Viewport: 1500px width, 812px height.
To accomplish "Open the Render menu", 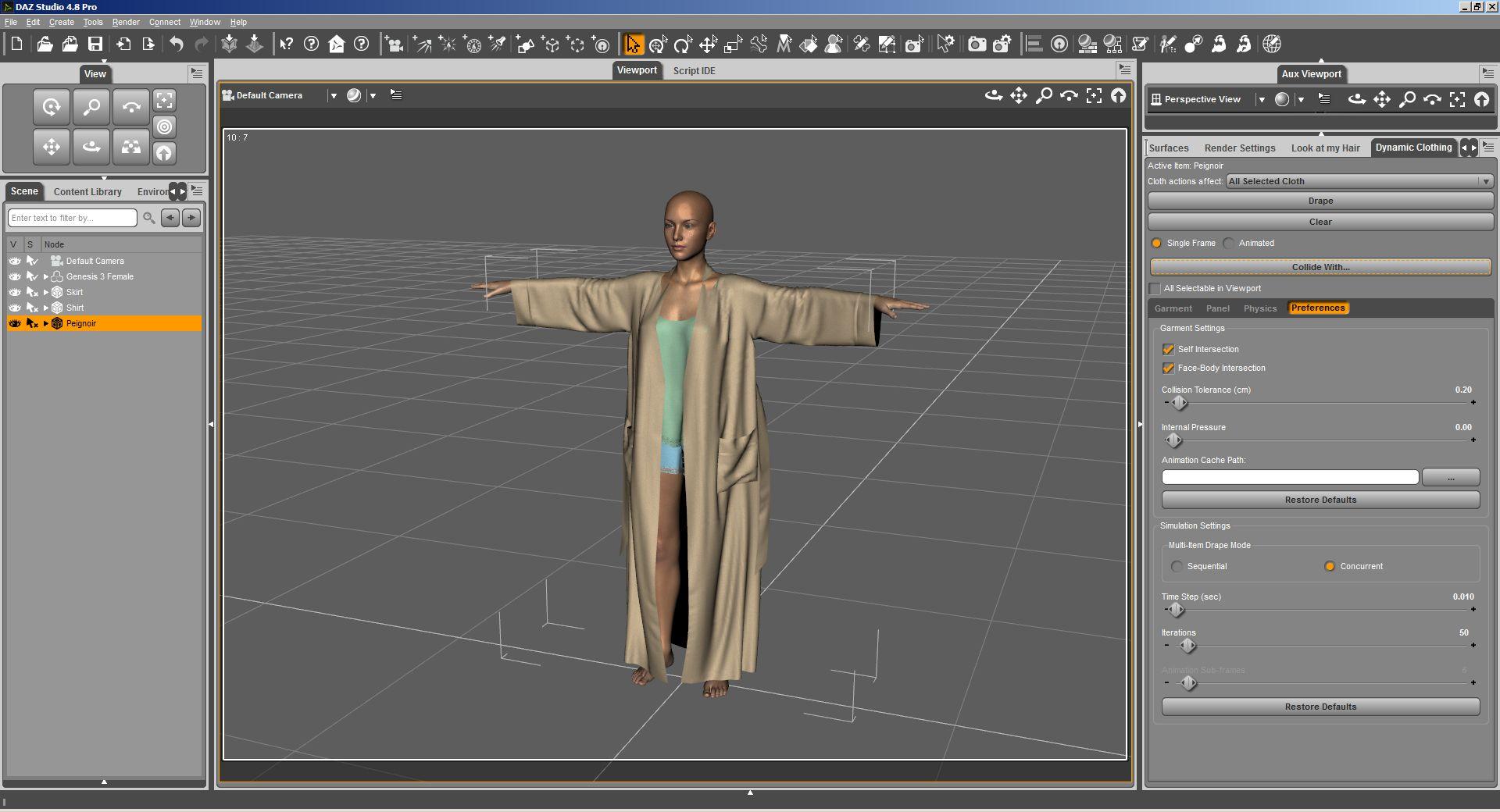I will (x=126, y=22).
